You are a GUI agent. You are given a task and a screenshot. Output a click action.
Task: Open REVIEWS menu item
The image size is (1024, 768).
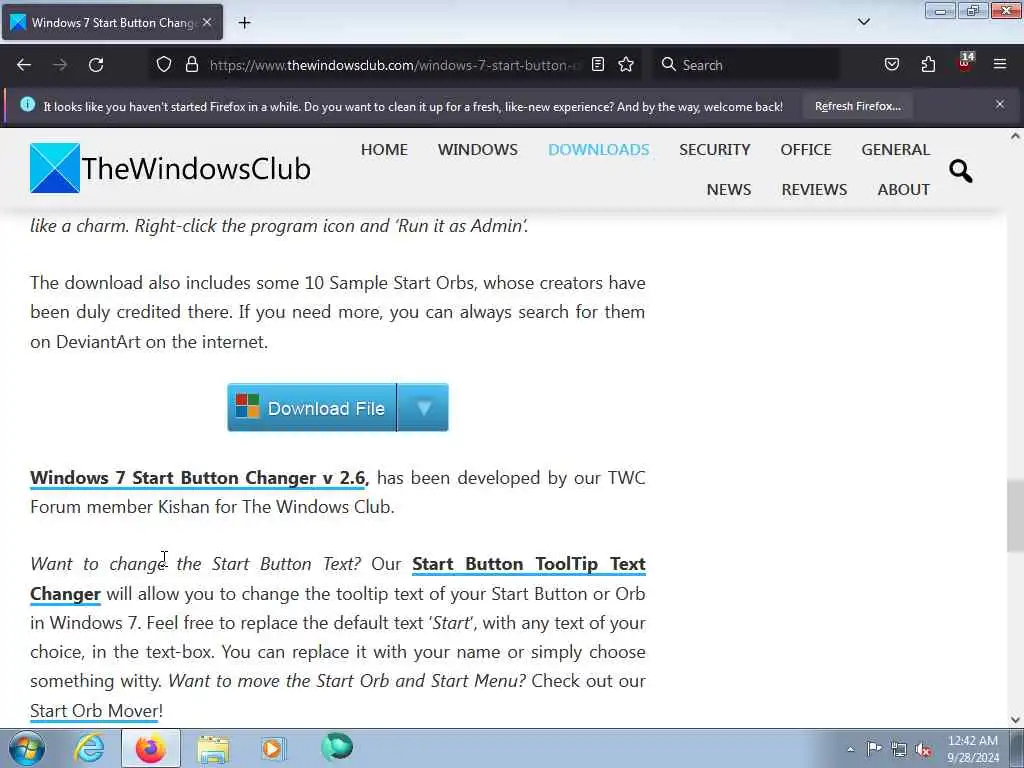pos(814,189)
